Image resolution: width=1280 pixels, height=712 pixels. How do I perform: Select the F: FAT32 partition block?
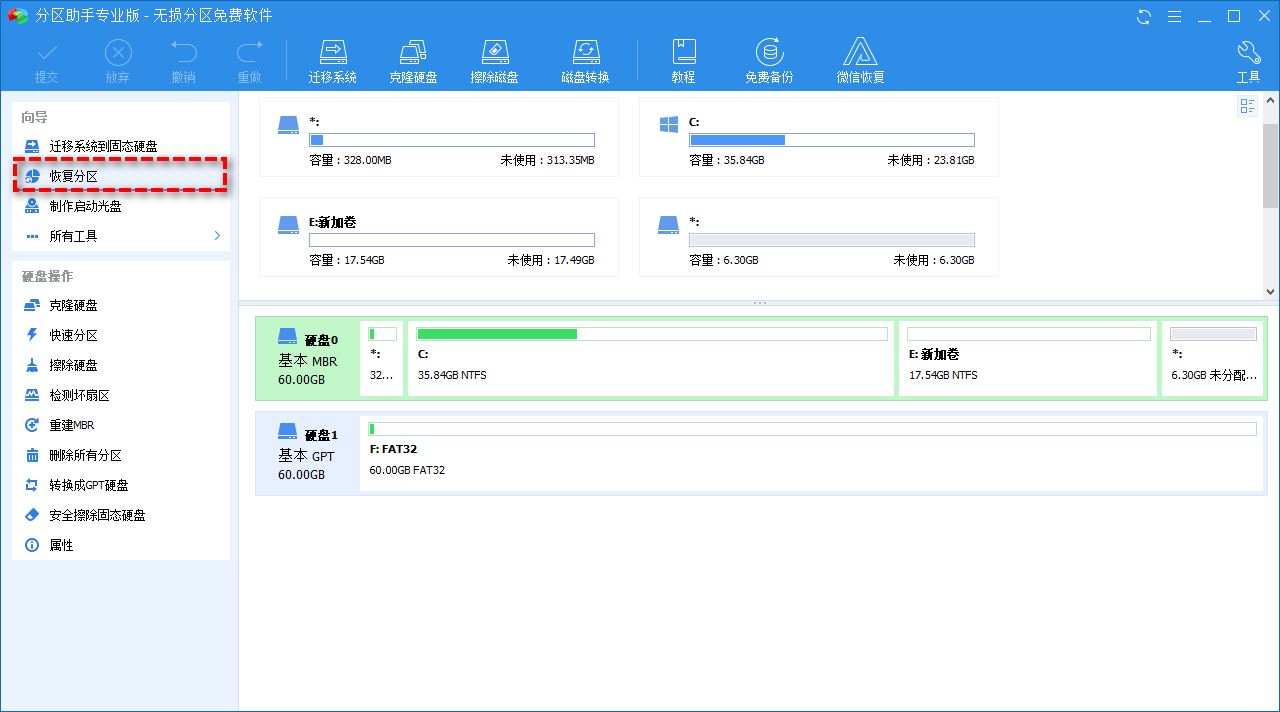coord(810,453)
